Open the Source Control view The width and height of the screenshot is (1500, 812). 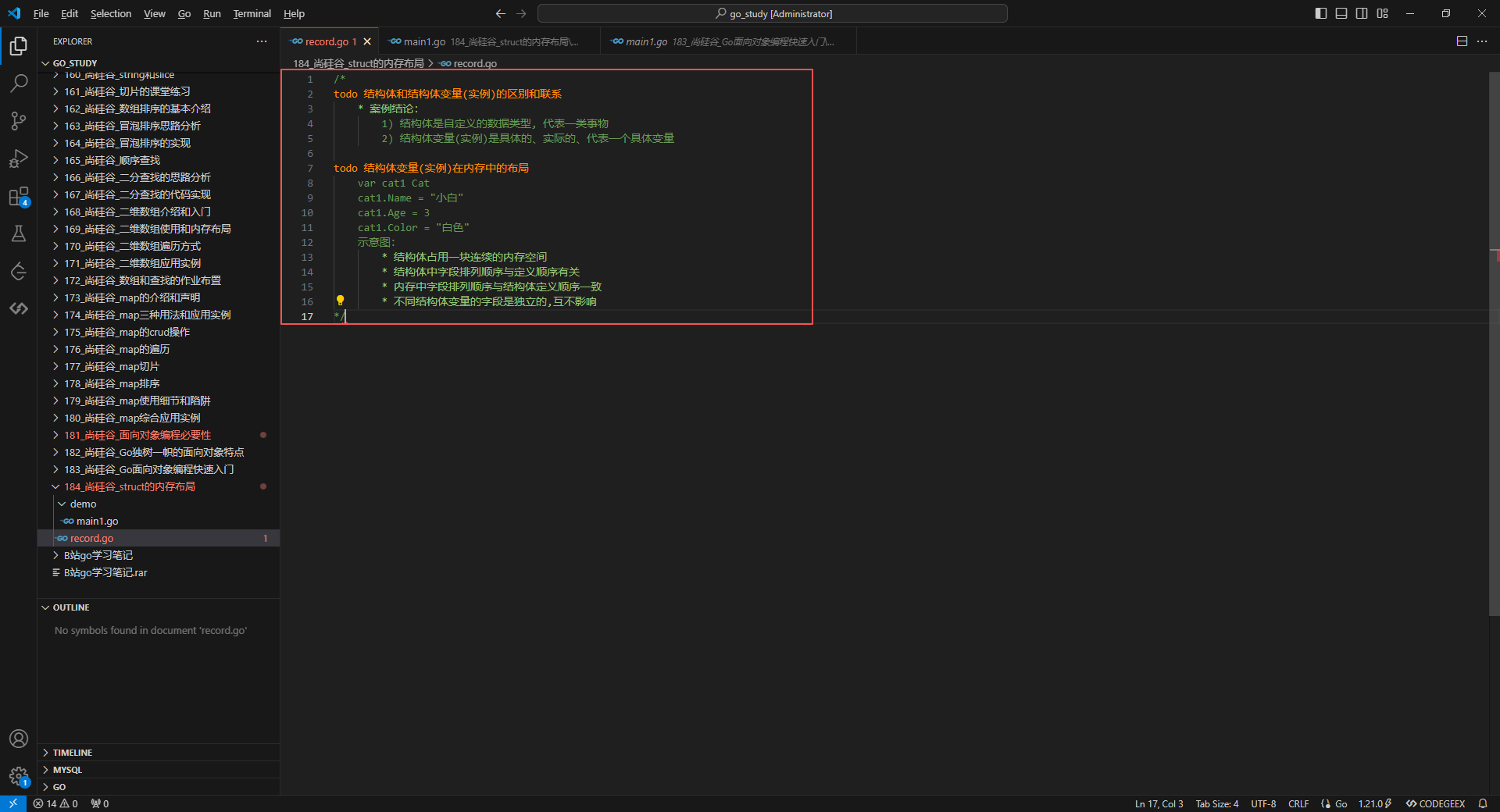point(19,121)
